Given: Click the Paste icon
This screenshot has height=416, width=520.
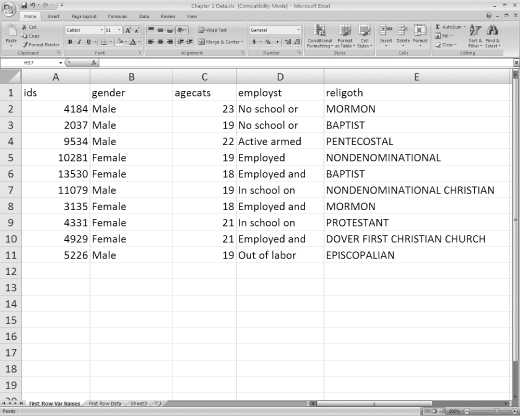Looking at the screenshot, I should (11, 31).
